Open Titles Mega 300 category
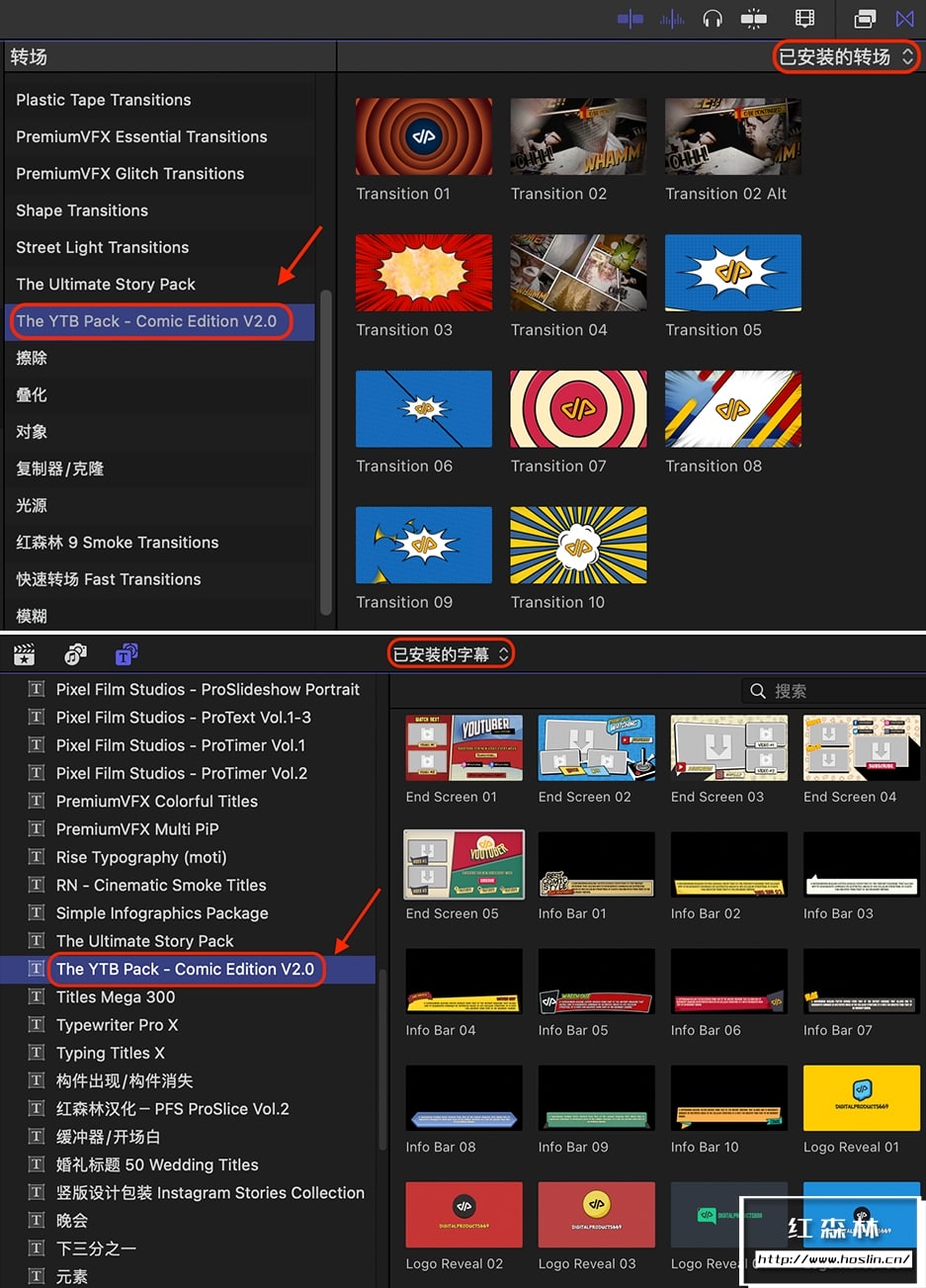This screenshot has height=1288, width=926. tap(116, 997)
